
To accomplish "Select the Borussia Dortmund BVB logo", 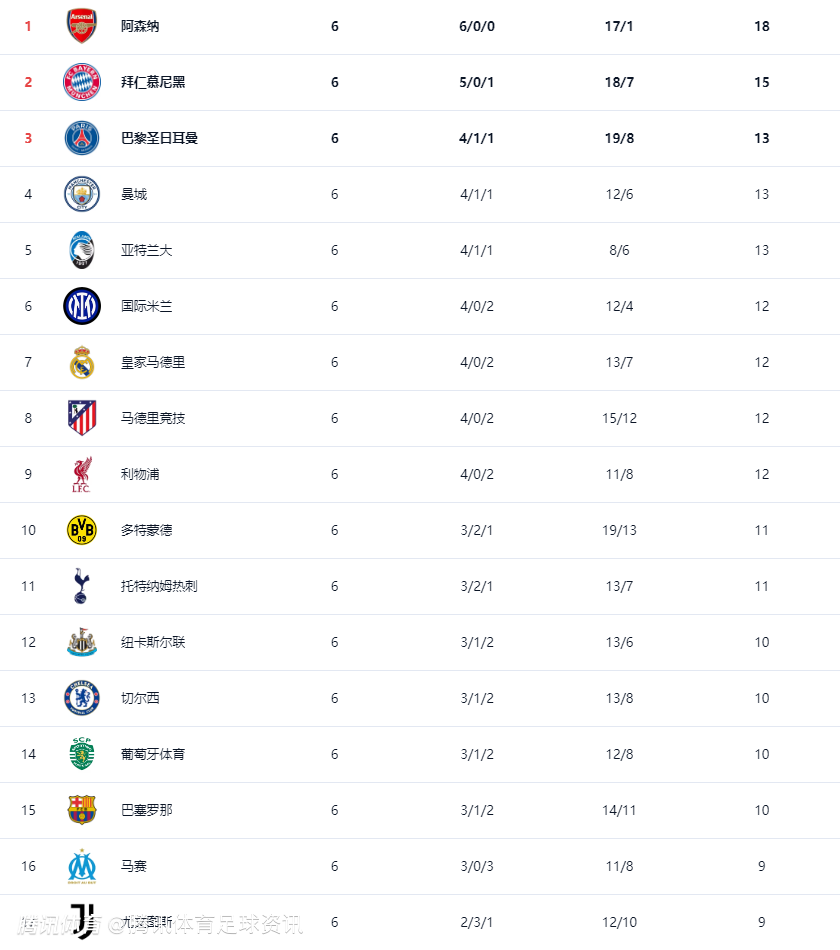I will click(82, 530).
